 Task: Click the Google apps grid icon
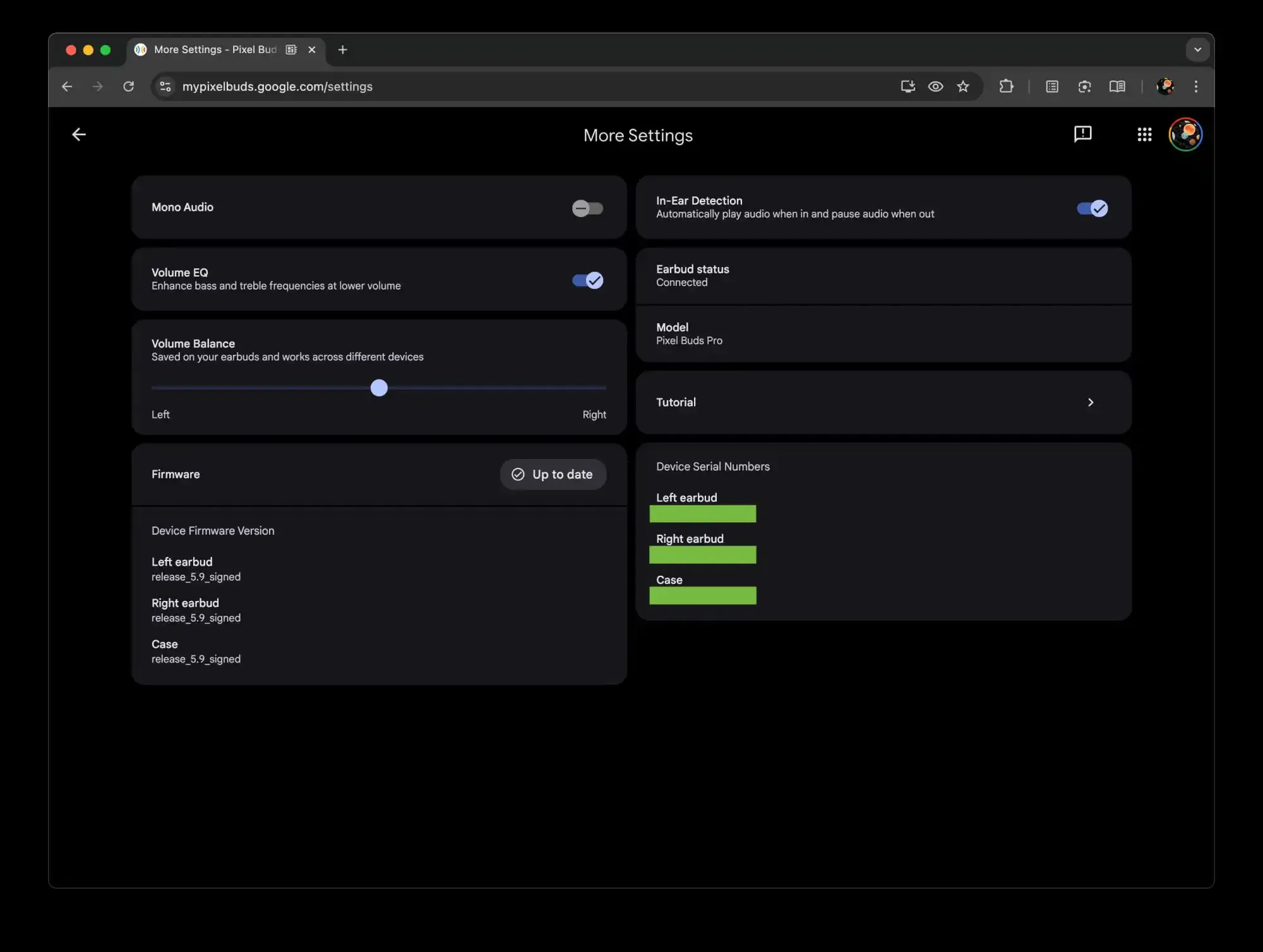click(x=1145, y=134)
